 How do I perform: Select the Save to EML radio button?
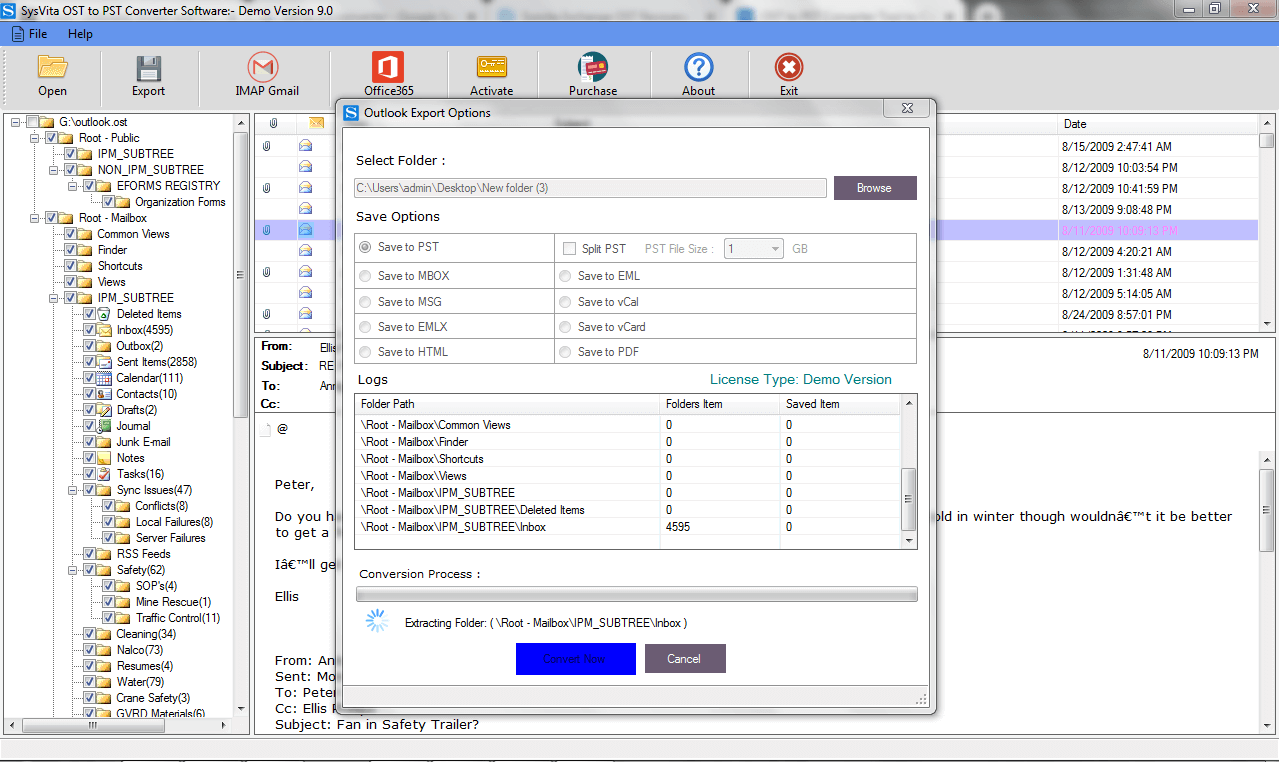(x=565, y=275)
